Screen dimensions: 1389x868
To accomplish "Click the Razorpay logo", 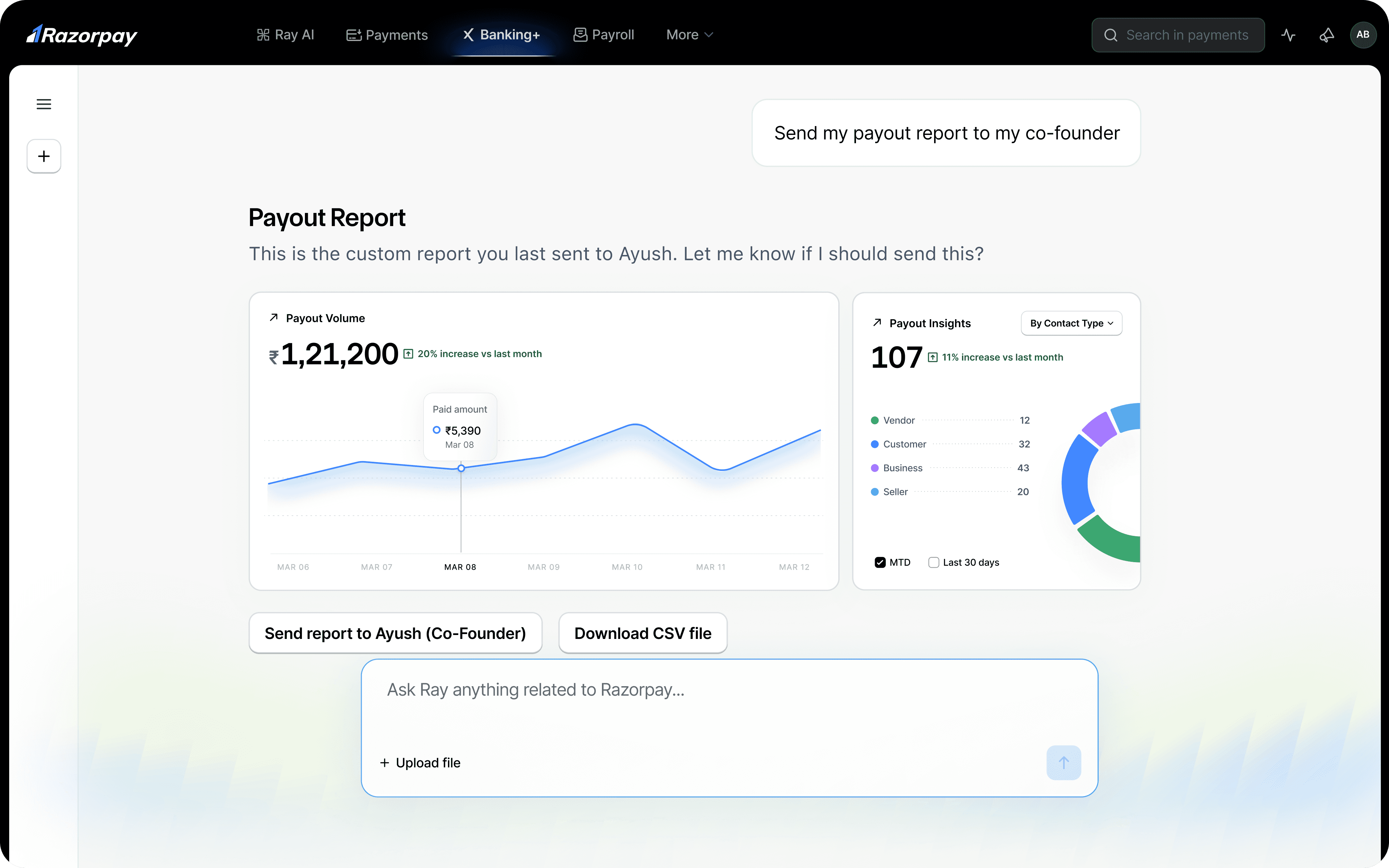I will [82, 35].
